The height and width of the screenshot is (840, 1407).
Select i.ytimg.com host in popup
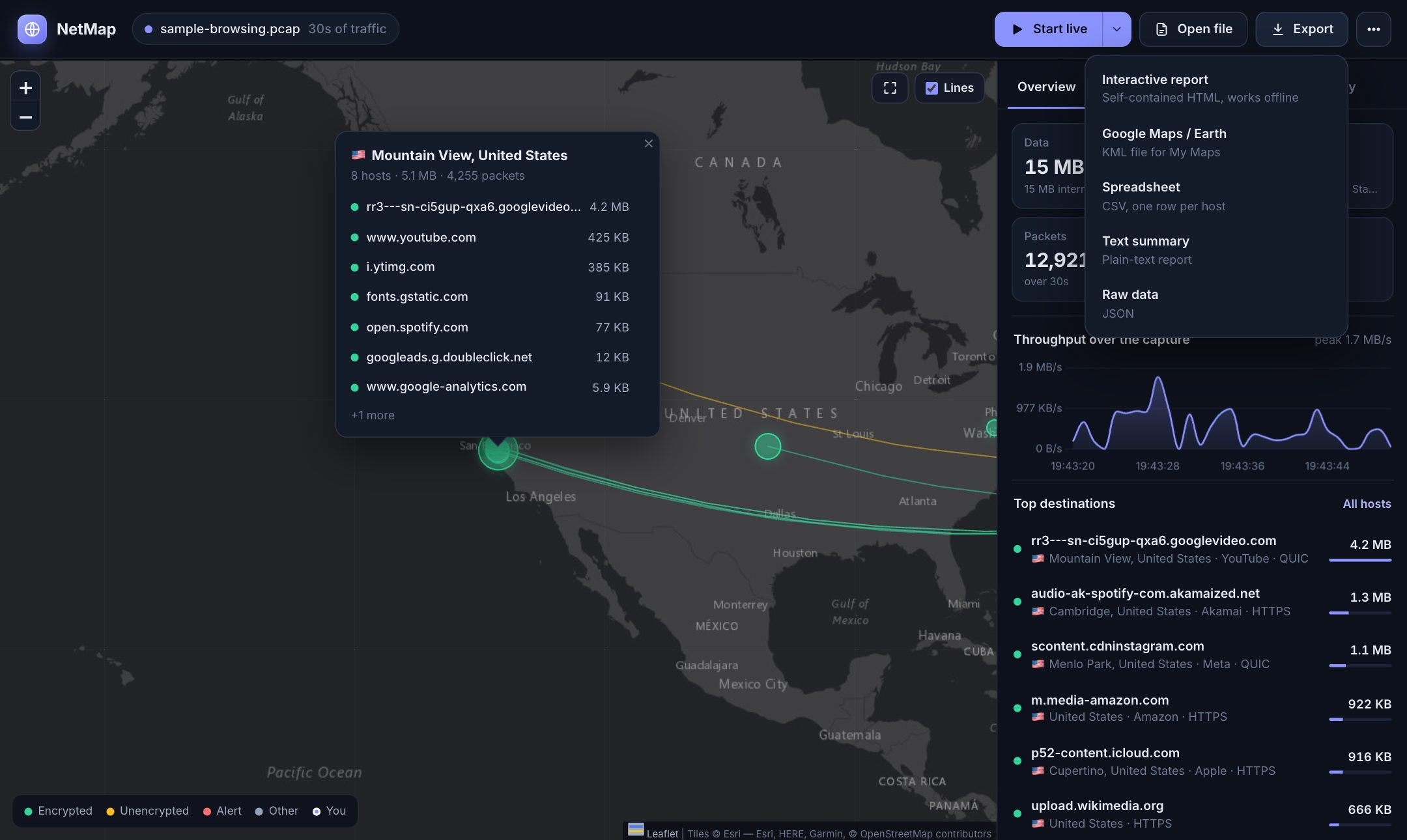tap(490, 267)
